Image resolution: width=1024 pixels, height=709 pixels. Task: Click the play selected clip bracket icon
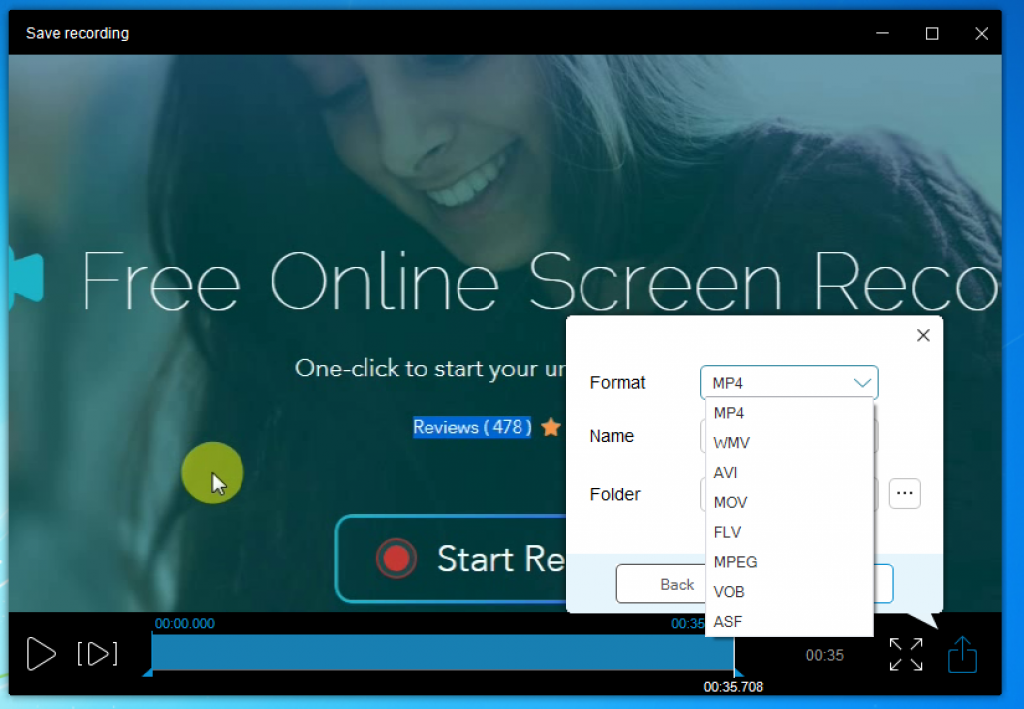pos(97,654)
